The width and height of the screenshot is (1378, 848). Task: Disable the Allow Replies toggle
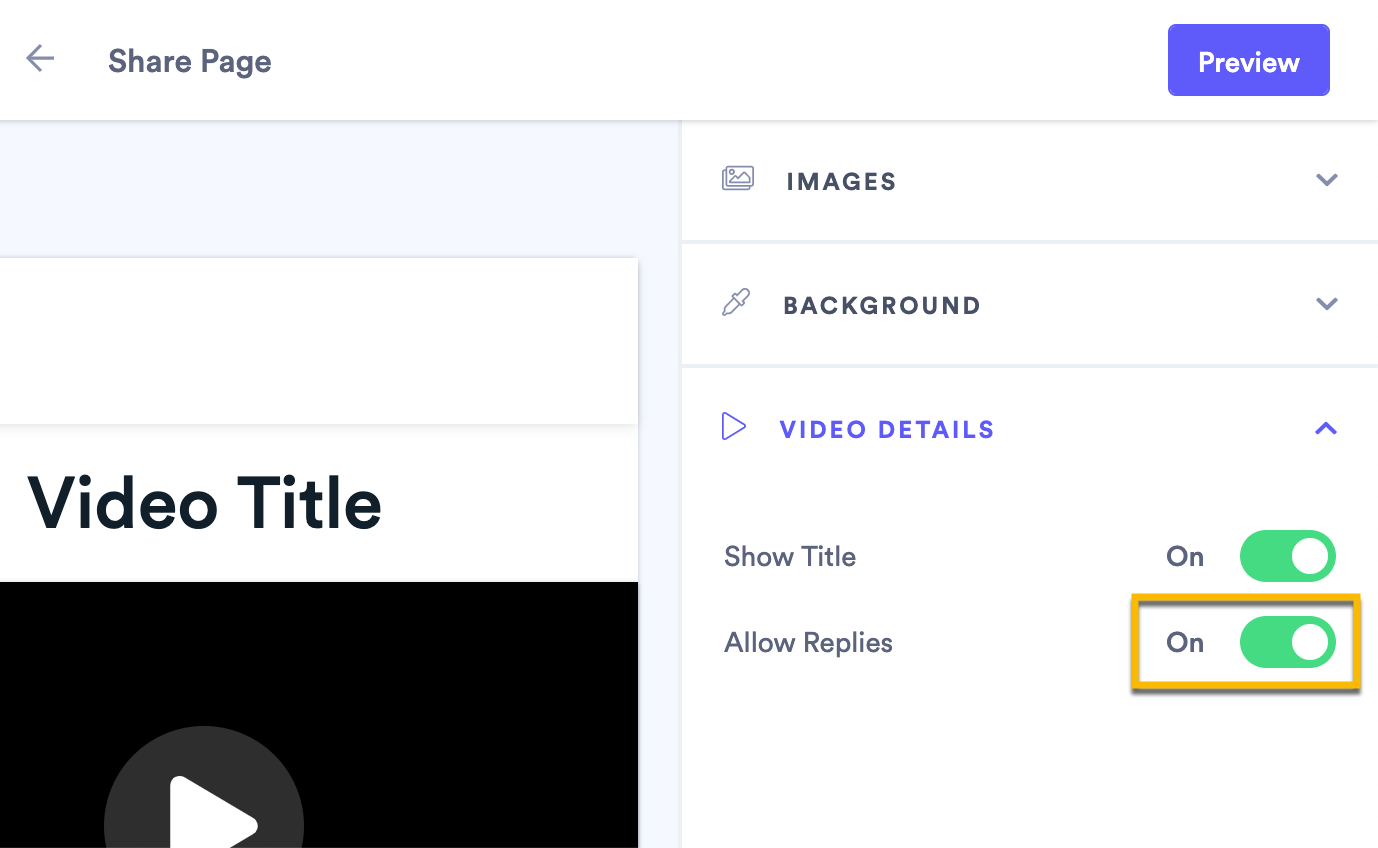click(x=1288, y=642)
